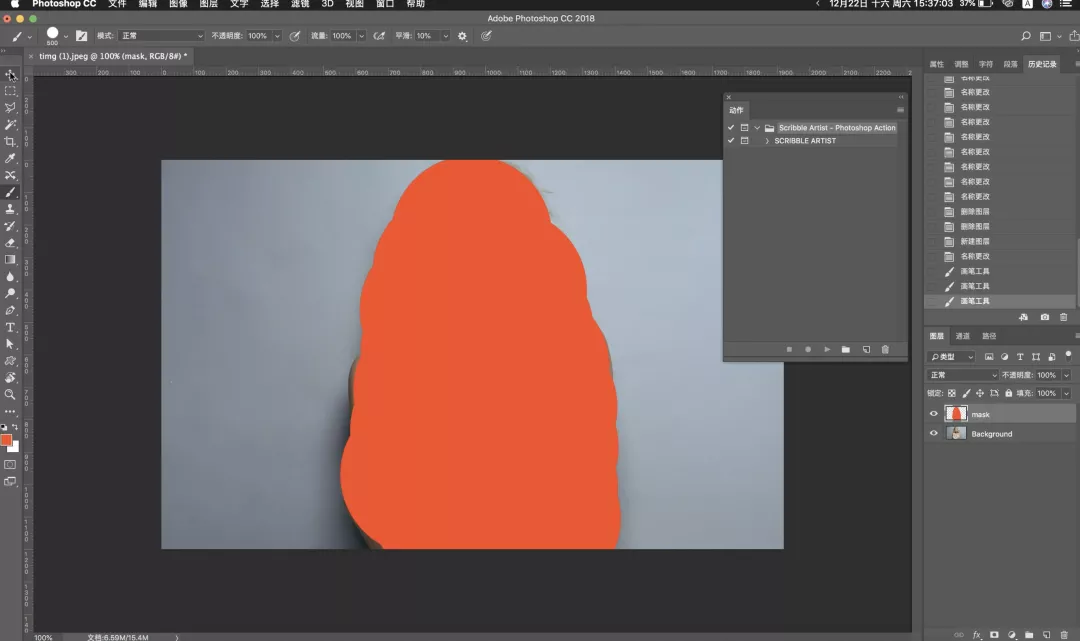Image resolution: width=1080 pixels, height=641 pixels.
Task: Hide the Background layer
Action: point(934,434)
